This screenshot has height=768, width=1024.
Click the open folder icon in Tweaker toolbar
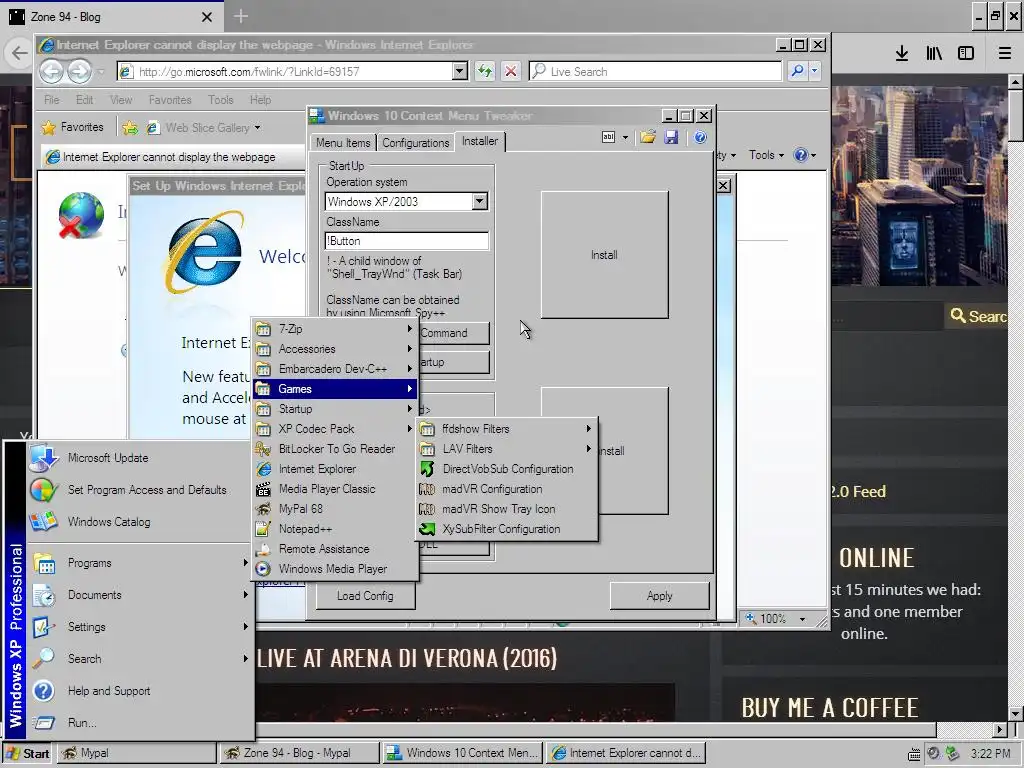(x=648, y=137)
